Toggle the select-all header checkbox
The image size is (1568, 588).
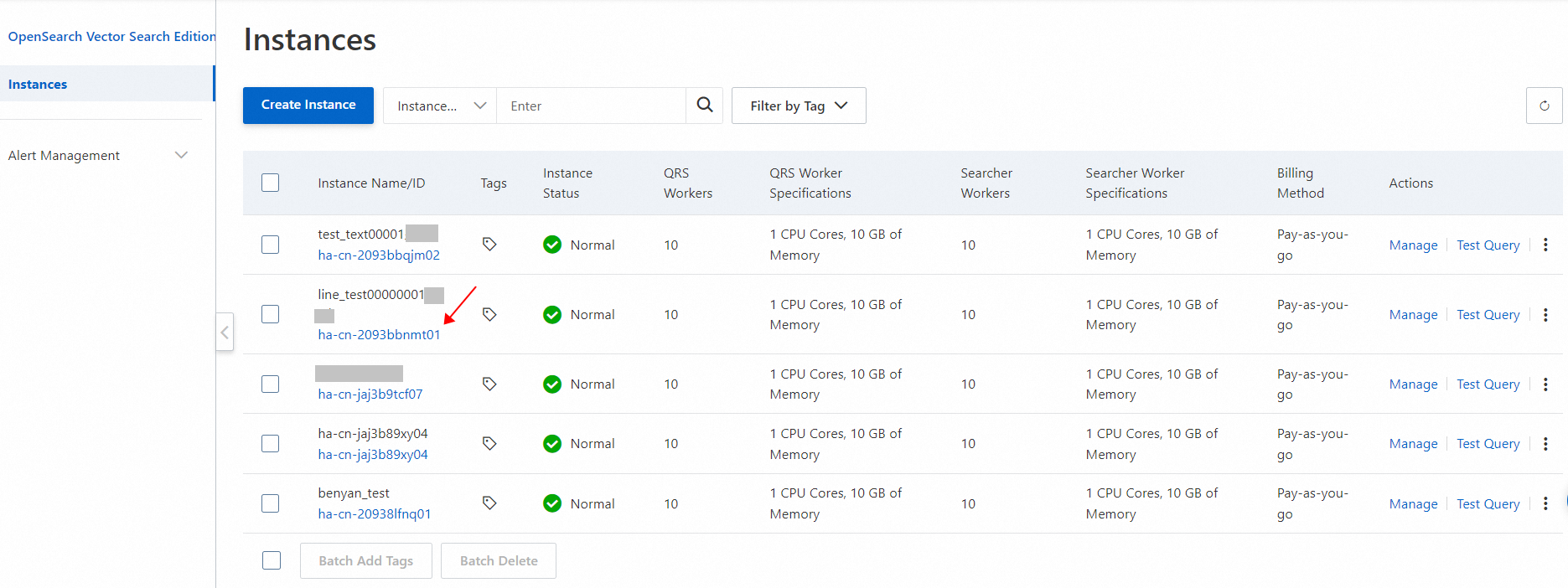pos(270,183)
